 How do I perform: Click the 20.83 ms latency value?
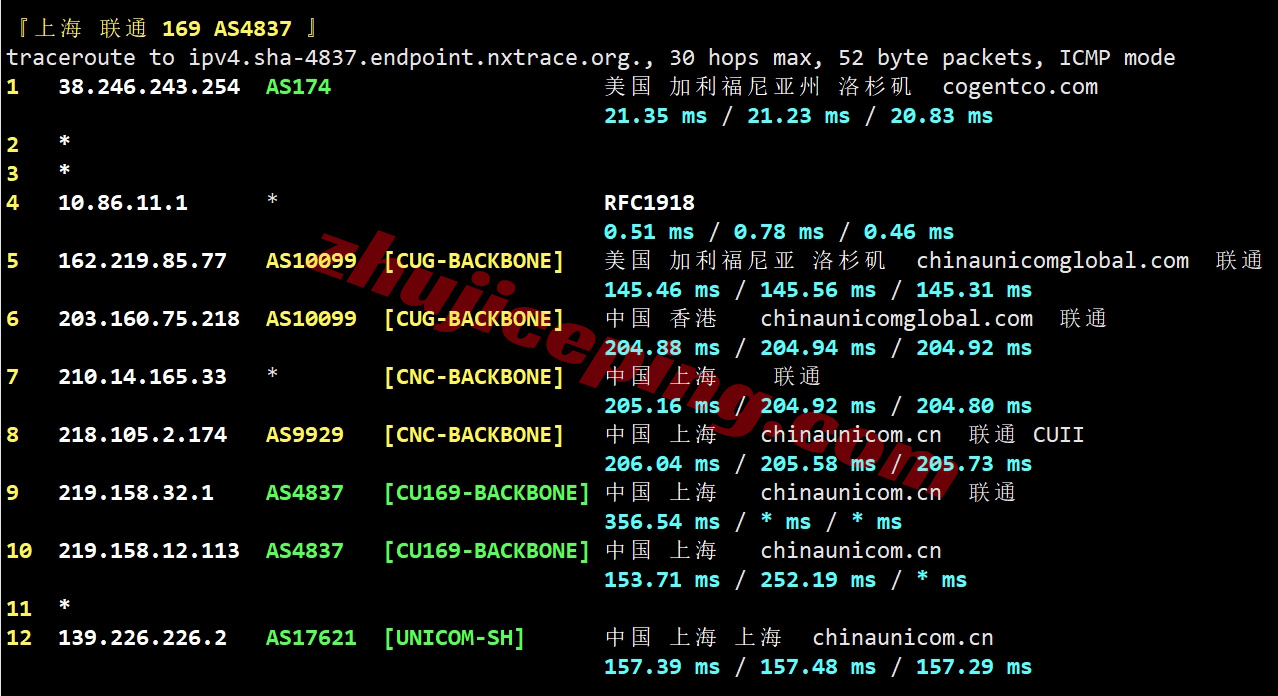pos(941,116)
